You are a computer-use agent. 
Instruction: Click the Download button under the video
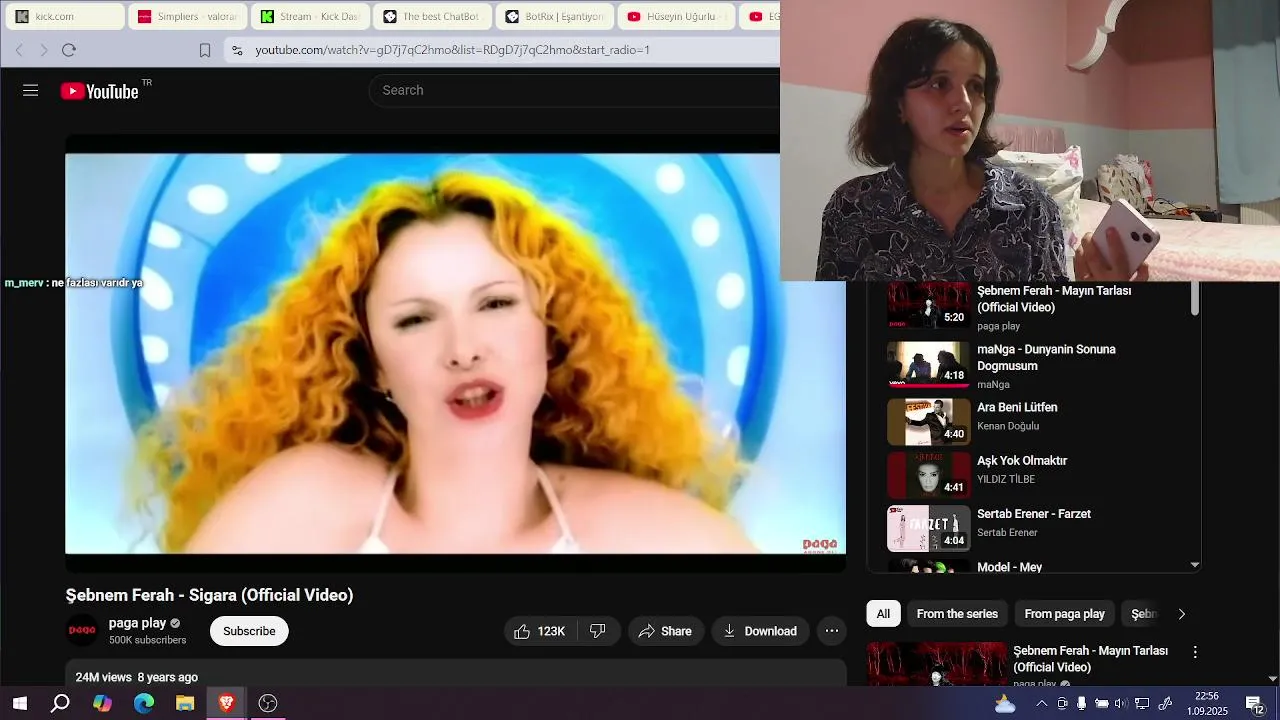pyautogui.click(x=760, y=631)
